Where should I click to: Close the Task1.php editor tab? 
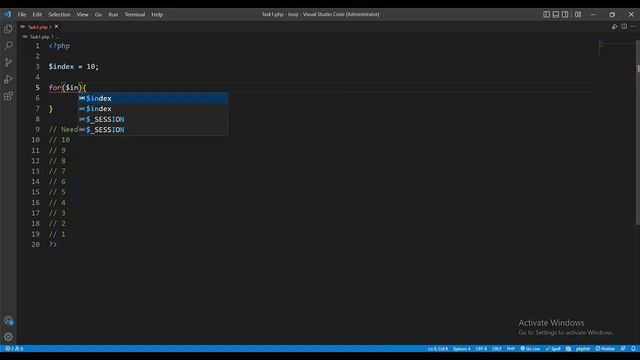tap(56, 27)
